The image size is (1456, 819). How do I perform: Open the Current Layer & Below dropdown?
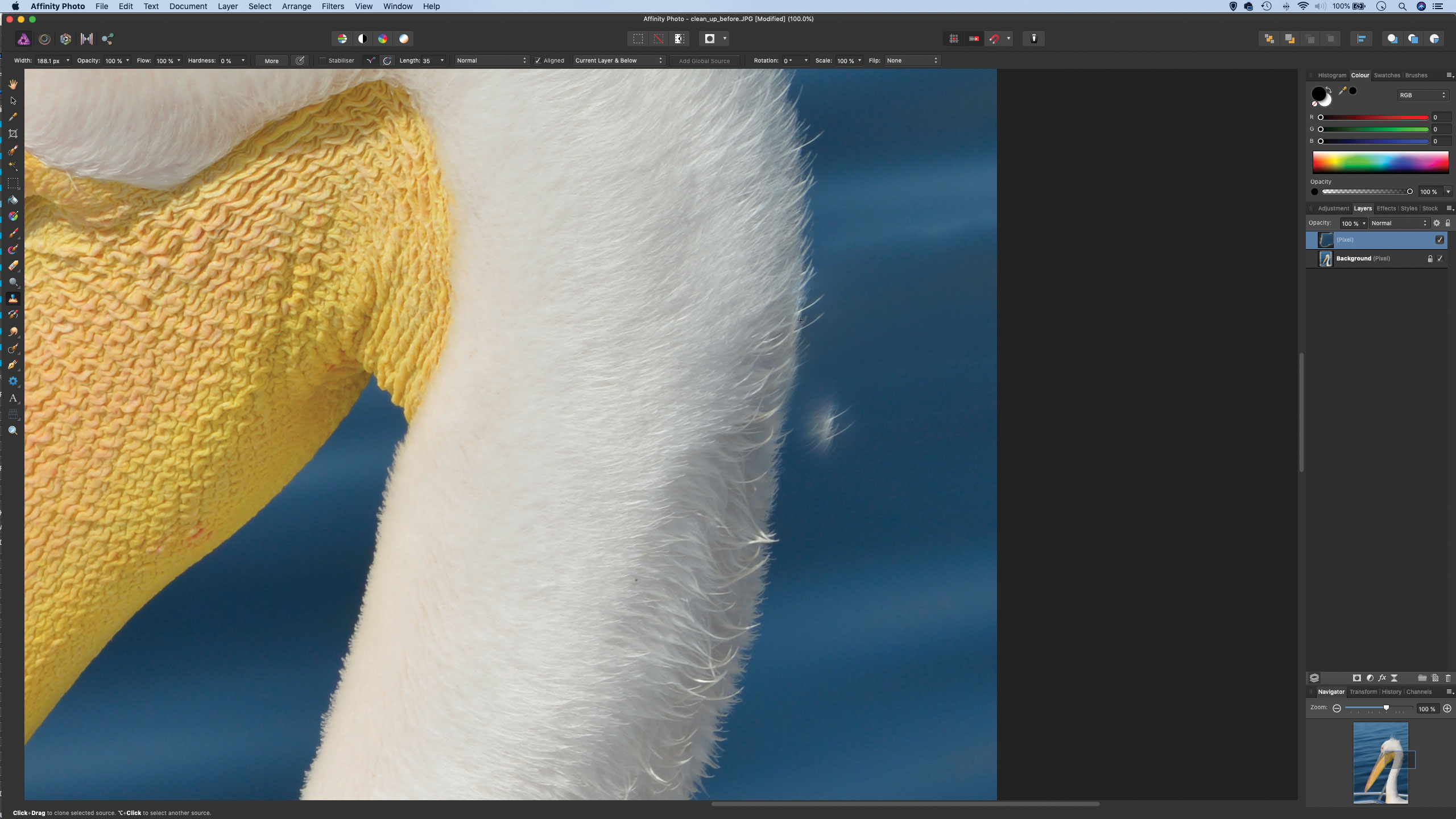(x=619, y=61)
